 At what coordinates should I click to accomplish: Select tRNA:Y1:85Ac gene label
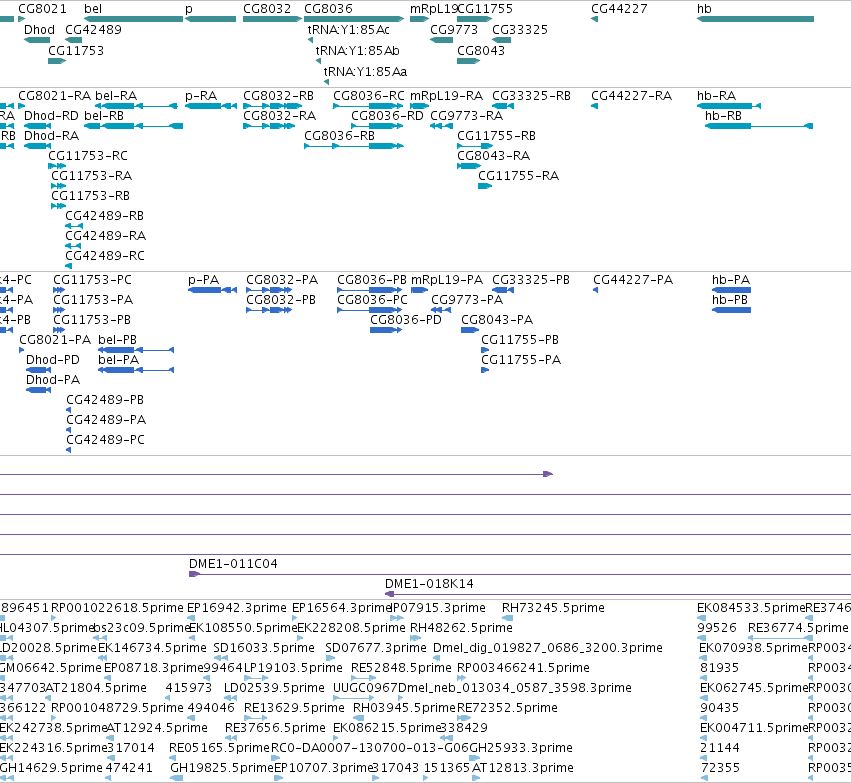(x=348, y=30)
